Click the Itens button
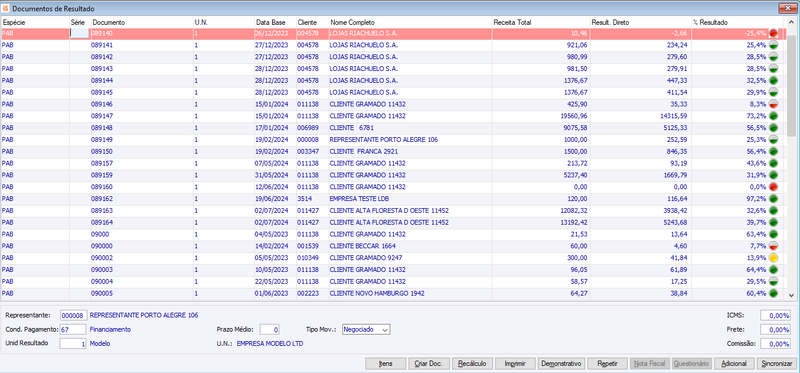 385,364
